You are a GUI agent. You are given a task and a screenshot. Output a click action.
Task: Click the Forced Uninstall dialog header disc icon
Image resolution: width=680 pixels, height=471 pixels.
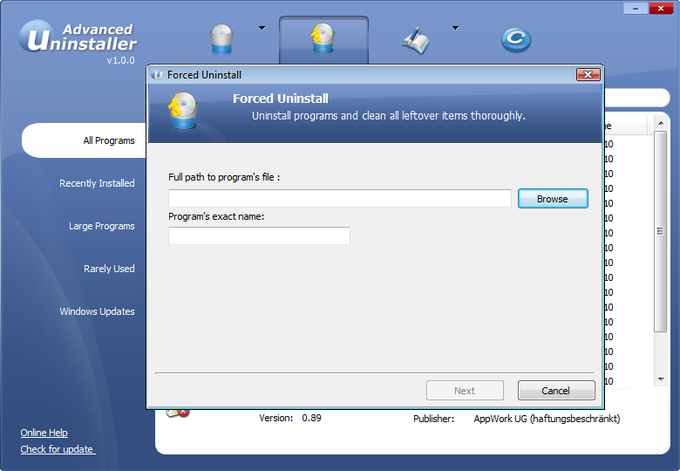pyautogui.click(x=183, y=110)
